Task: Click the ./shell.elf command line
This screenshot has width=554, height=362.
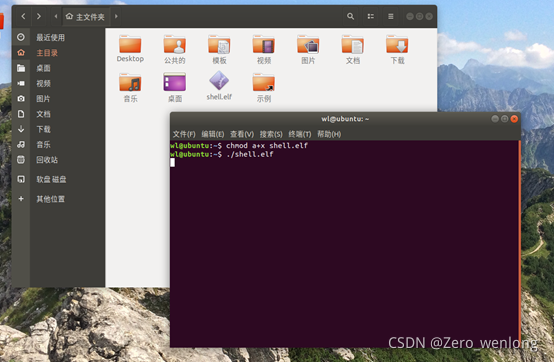Action: [250, 154]
